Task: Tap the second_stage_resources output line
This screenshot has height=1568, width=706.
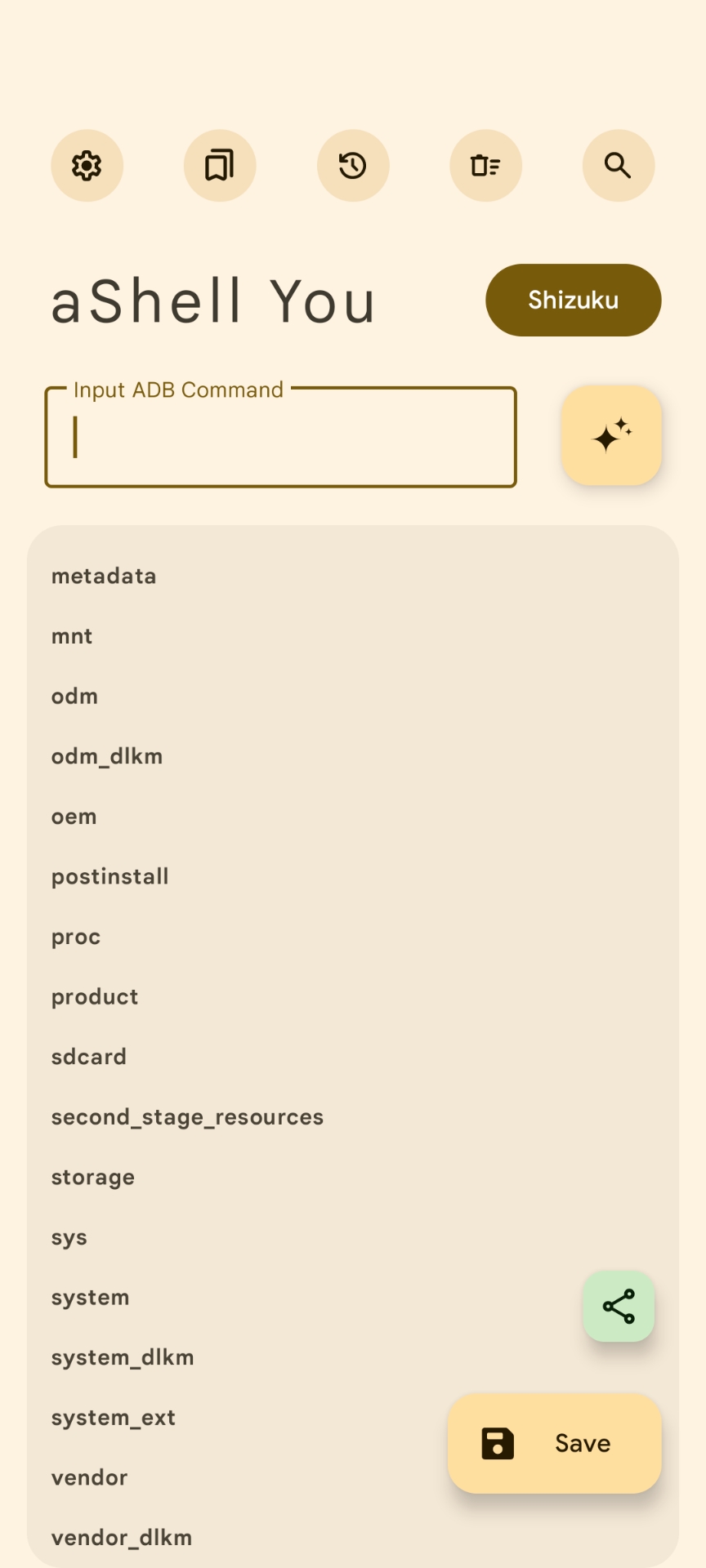Action: click(x=187, y=1117)
